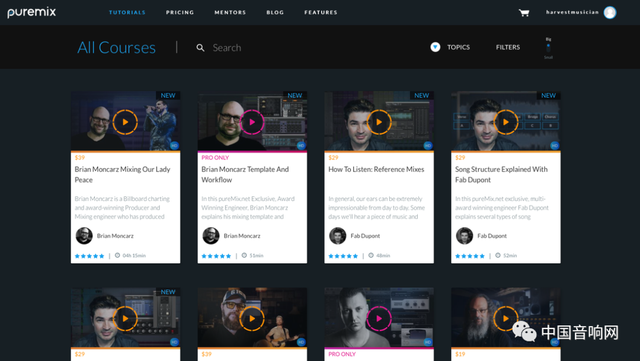Play the second-row $39 course video
This screenshot has width=640, height=361.
252,319
